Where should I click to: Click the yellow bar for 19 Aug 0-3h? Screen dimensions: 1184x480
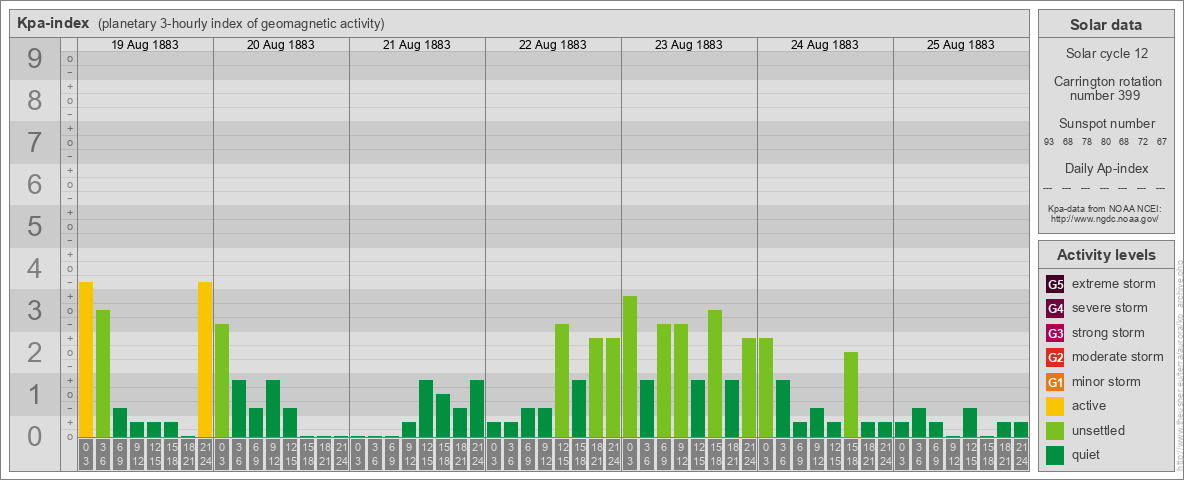(86, 359)
